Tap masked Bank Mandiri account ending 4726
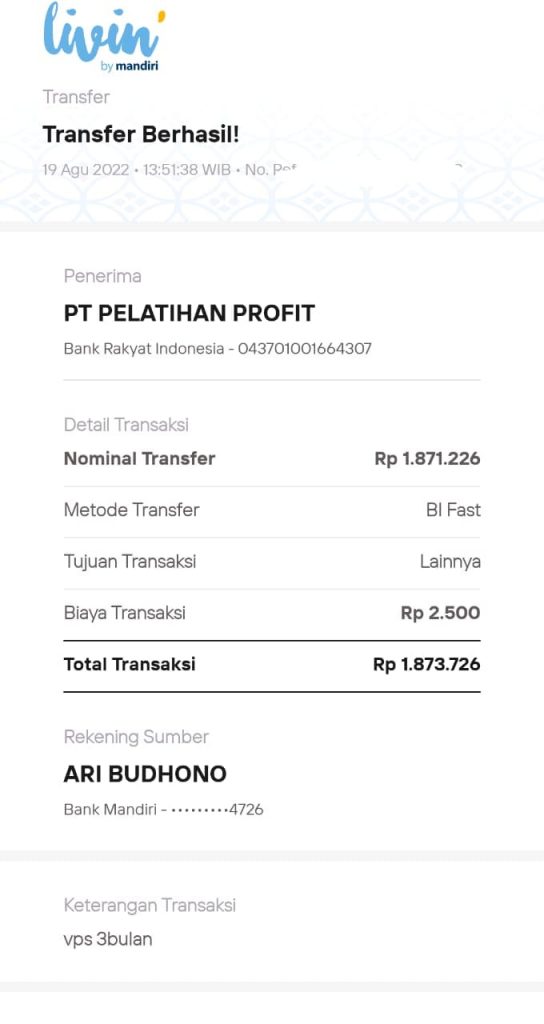The height and width of the screenshot is (1024, 544). click(x=164, y=810)
